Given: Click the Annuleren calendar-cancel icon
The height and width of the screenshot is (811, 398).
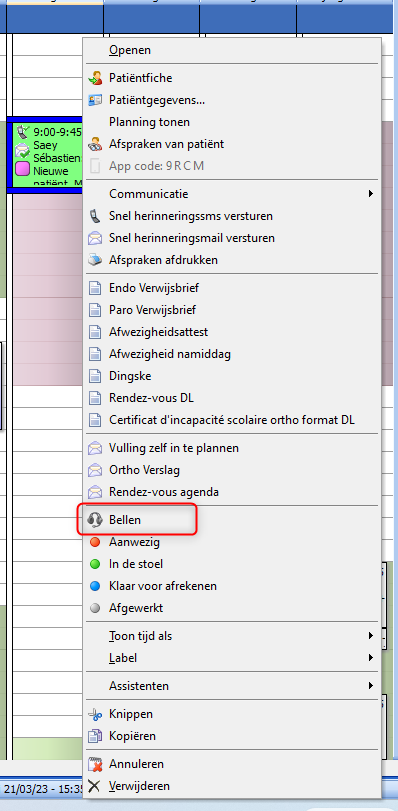Looking at the screenshot, I should pyautogui.click(x=95, y=764).
